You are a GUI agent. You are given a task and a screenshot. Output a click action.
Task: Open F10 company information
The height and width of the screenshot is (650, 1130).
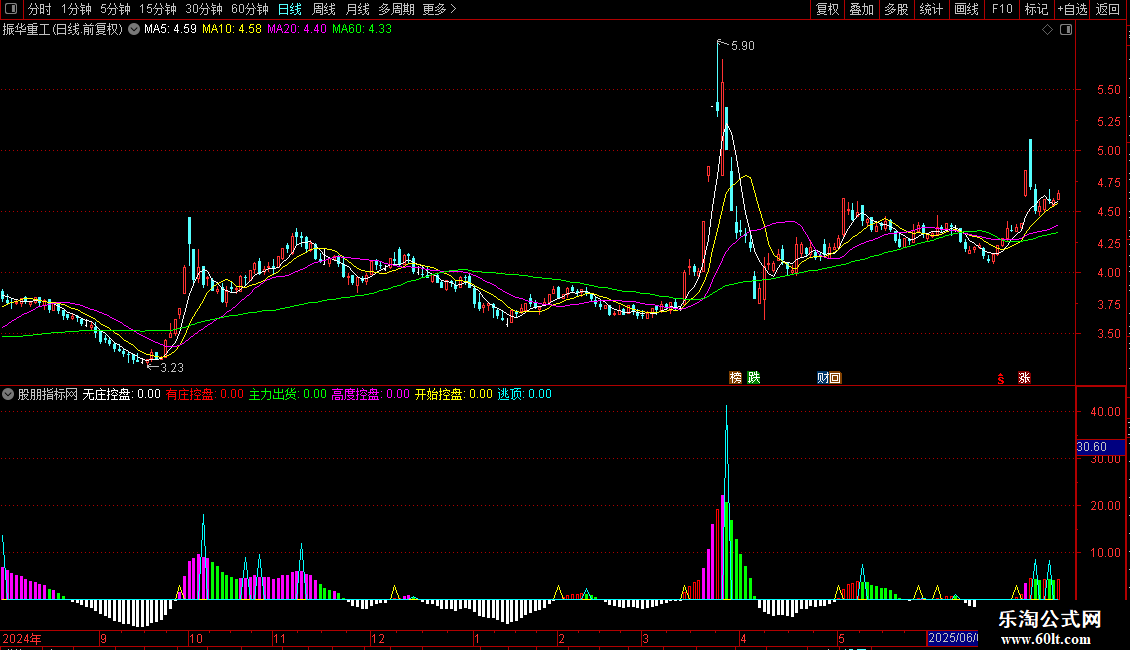coord(1002,9)
